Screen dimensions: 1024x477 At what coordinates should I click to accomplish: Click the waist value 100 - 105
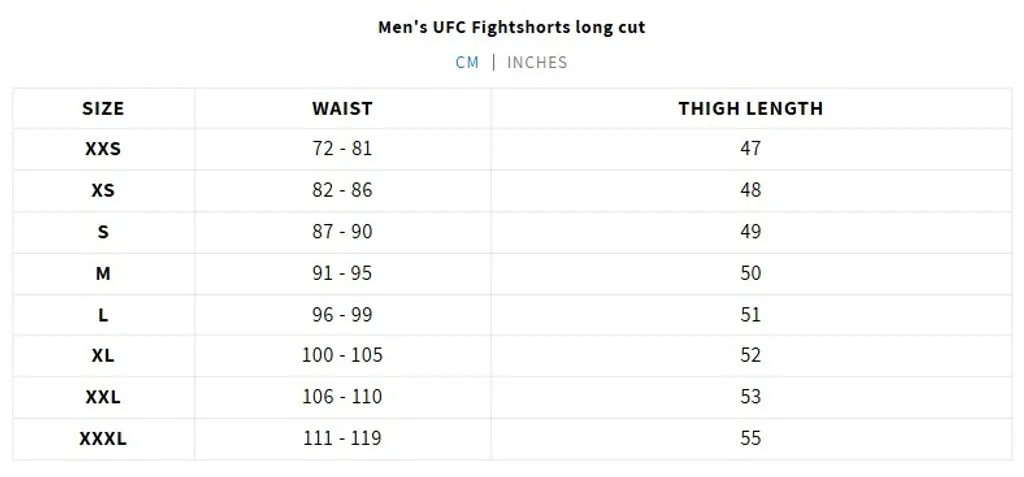point(342,355)
